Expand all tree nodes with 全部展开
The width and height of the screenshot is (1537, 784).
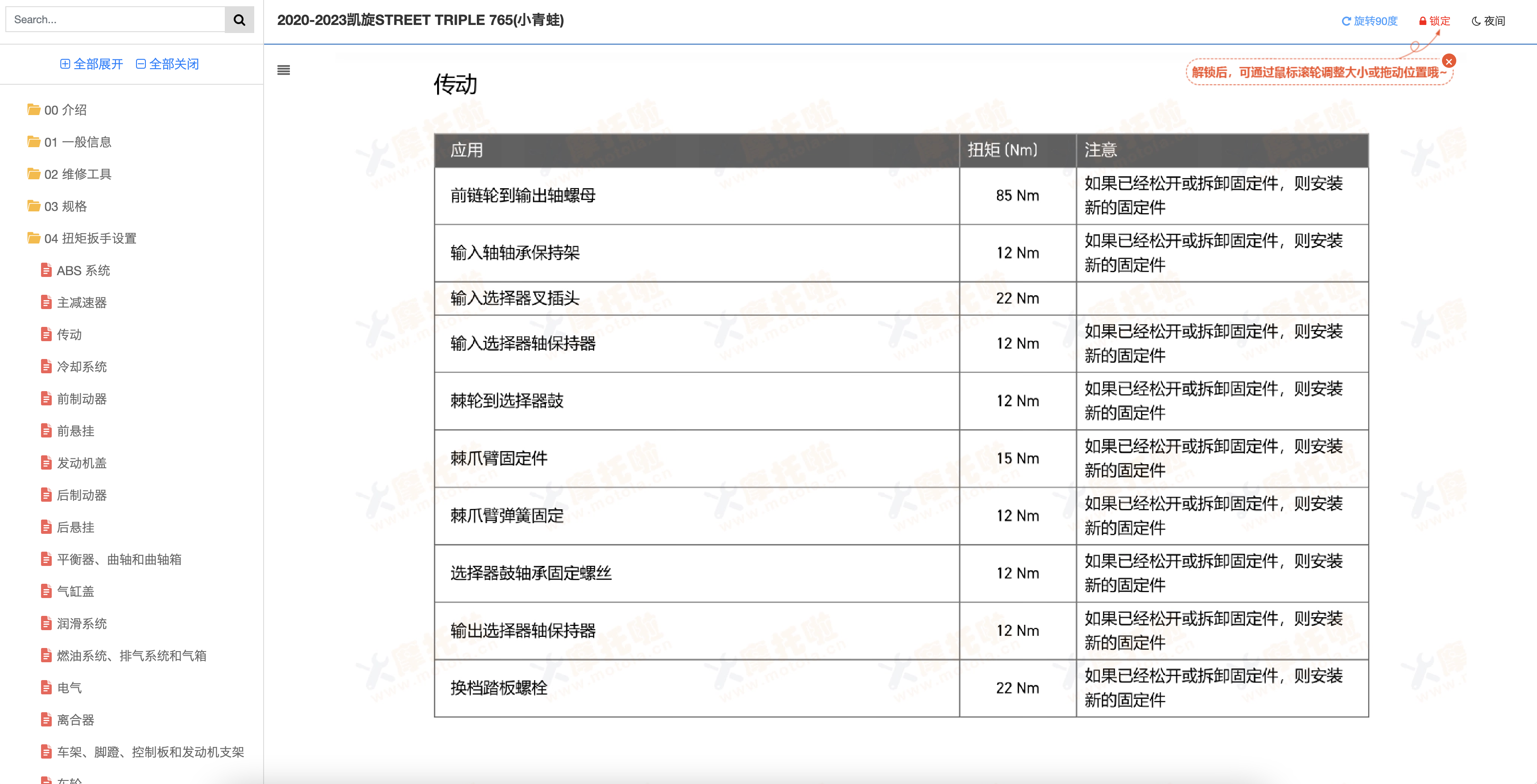91,64
